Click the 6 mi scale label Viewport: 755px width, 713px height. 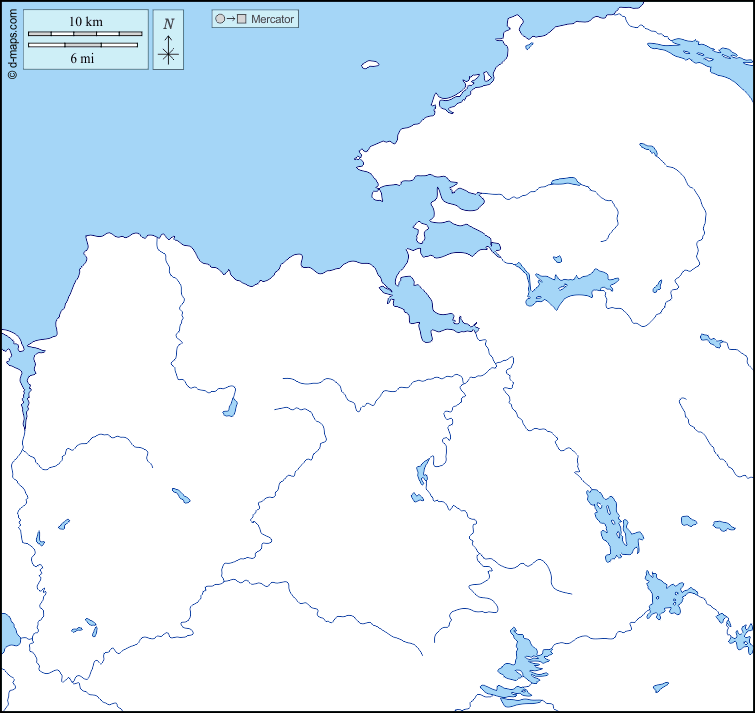click(x=83, y=59)
